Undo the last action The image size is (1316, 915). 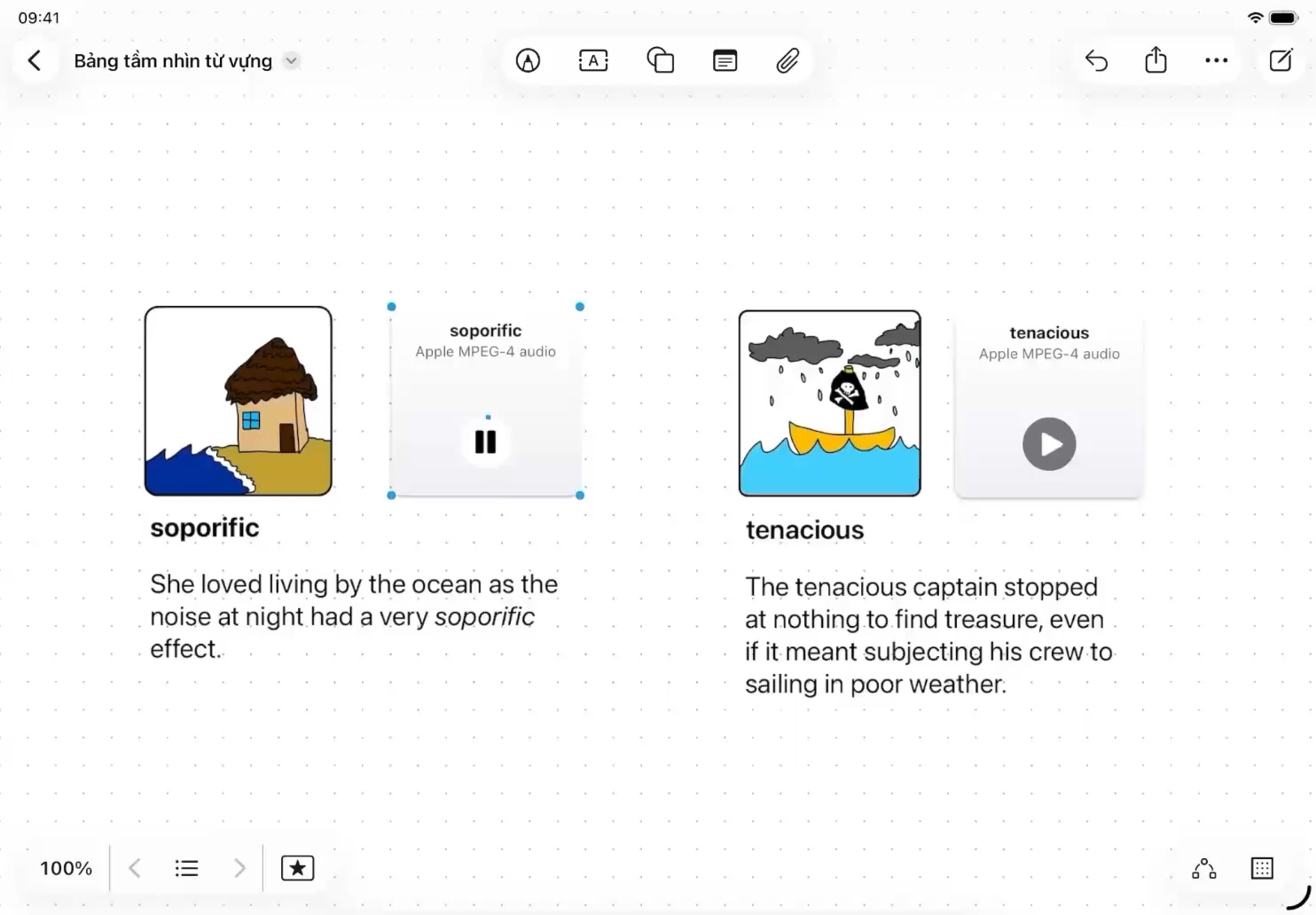click(1096, 60)
